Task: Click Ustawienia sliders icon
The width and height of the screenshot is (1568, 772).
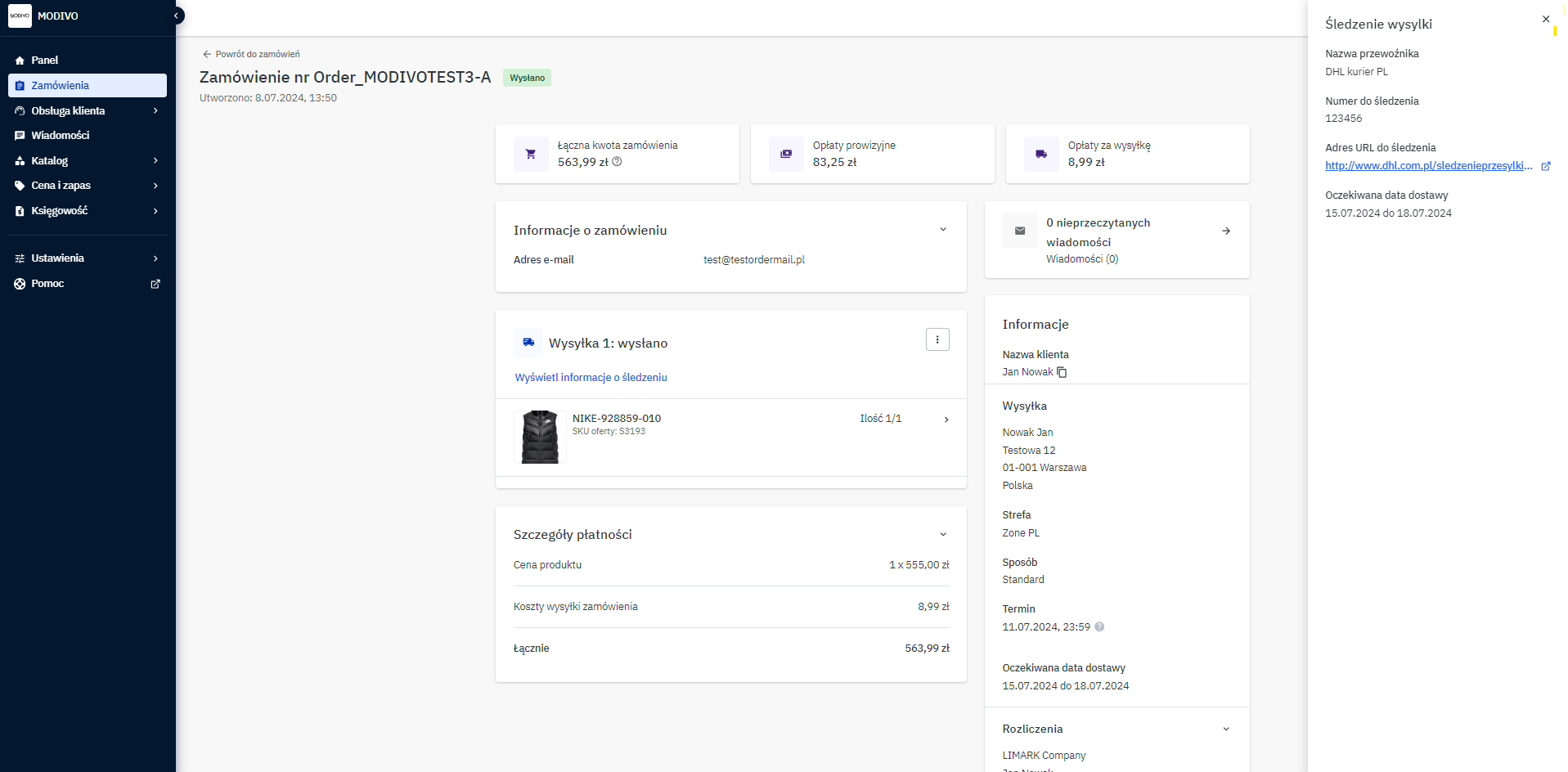Action: (20, 258)
